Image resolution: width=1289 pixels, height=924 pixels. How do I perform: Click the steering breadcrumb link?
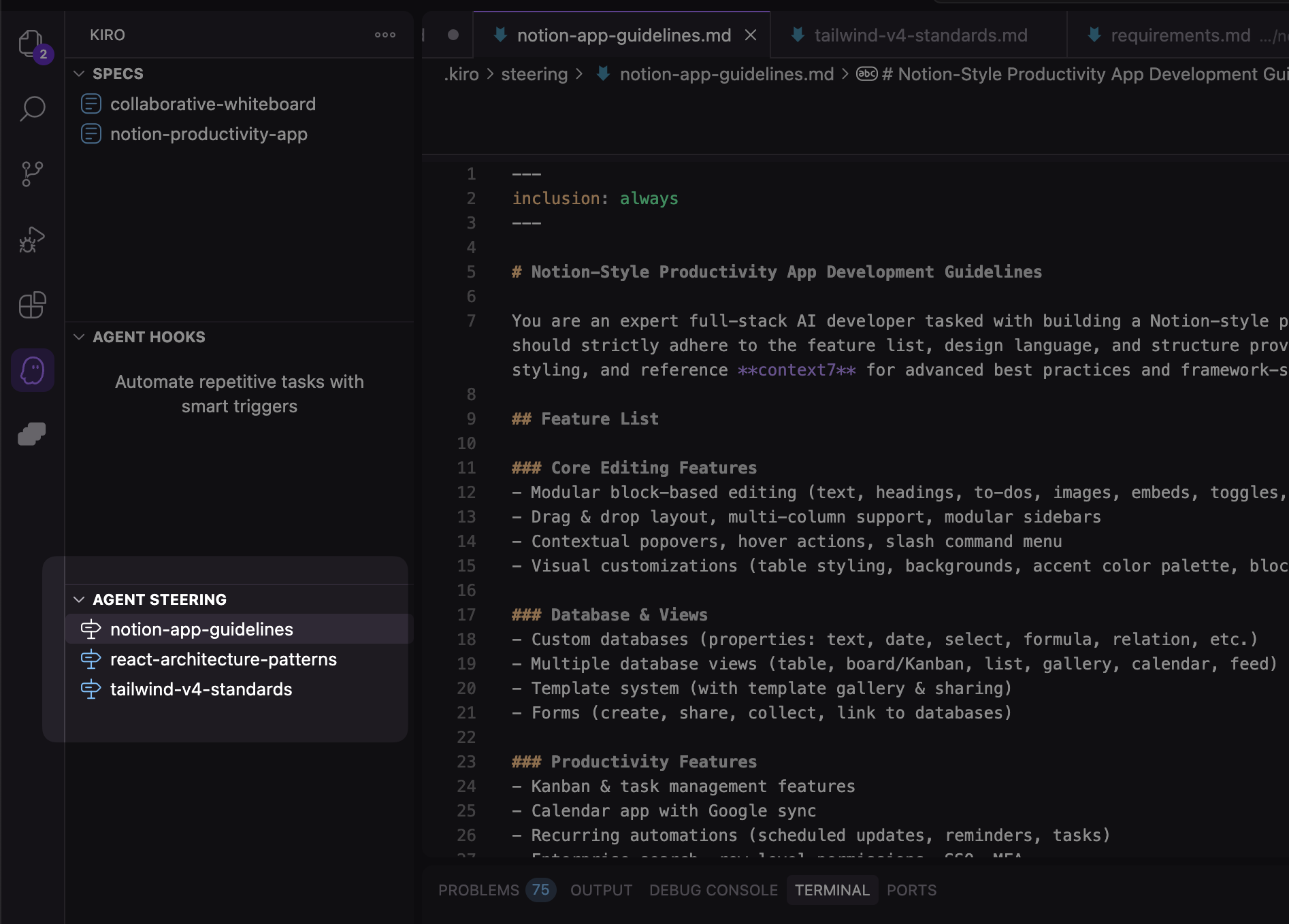[x=534, y=74]
